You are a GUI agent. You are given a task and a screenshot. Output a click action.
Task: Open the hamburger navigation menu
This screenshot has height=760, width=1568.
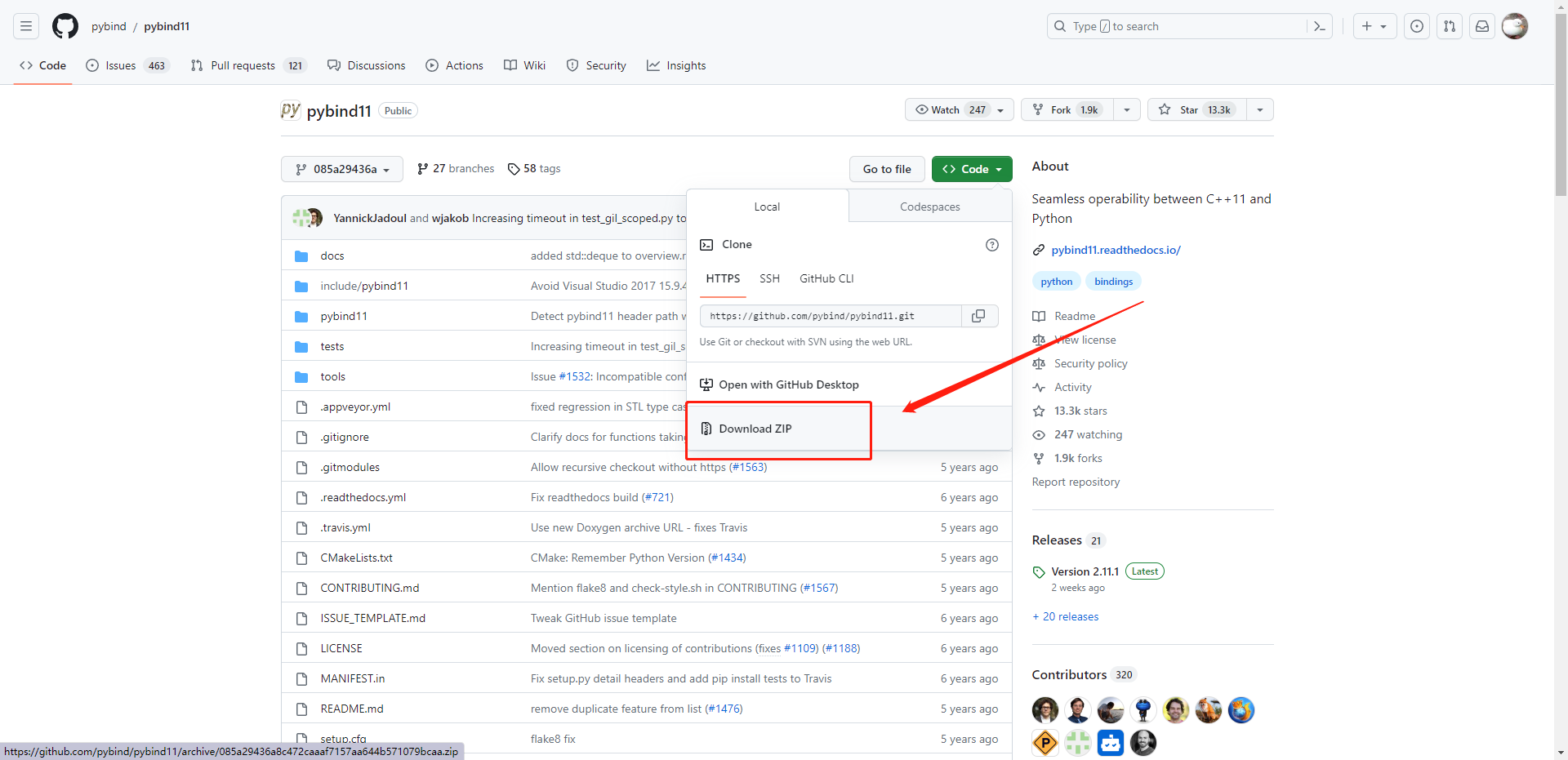point(26,26)
